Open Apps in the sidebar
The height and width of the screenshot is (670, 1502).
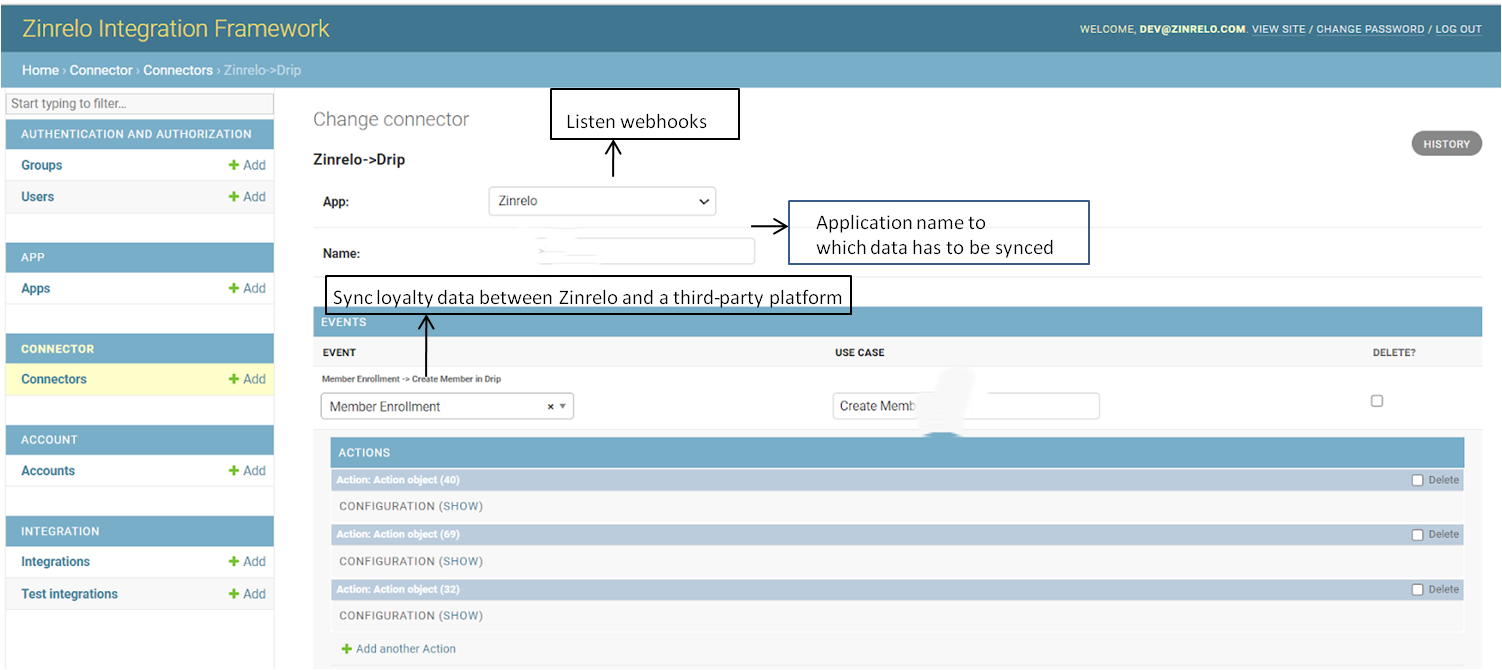click(36, 288)
